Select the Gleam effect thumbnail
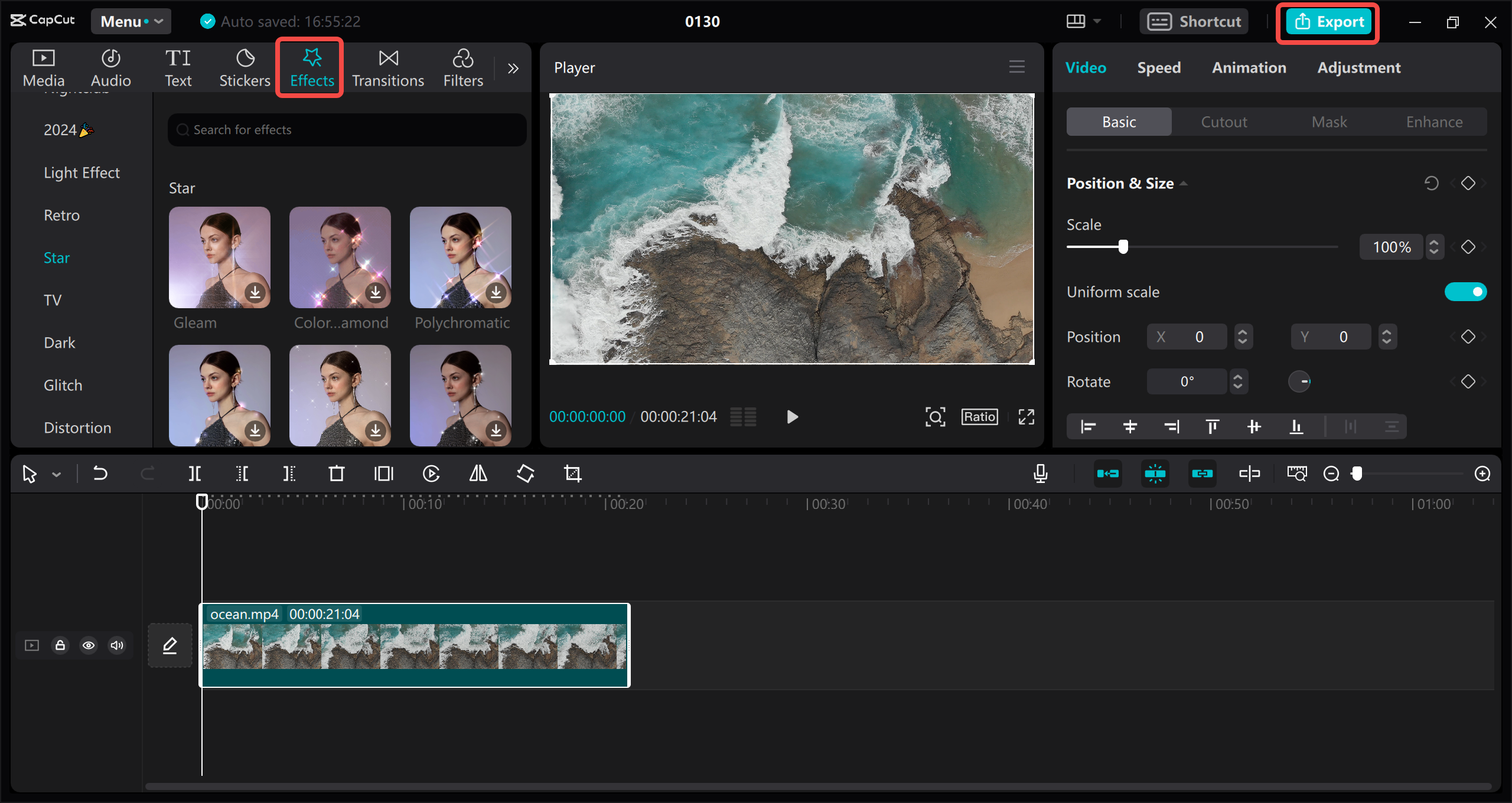This screenshot has height=803, width=1512. 219,257
